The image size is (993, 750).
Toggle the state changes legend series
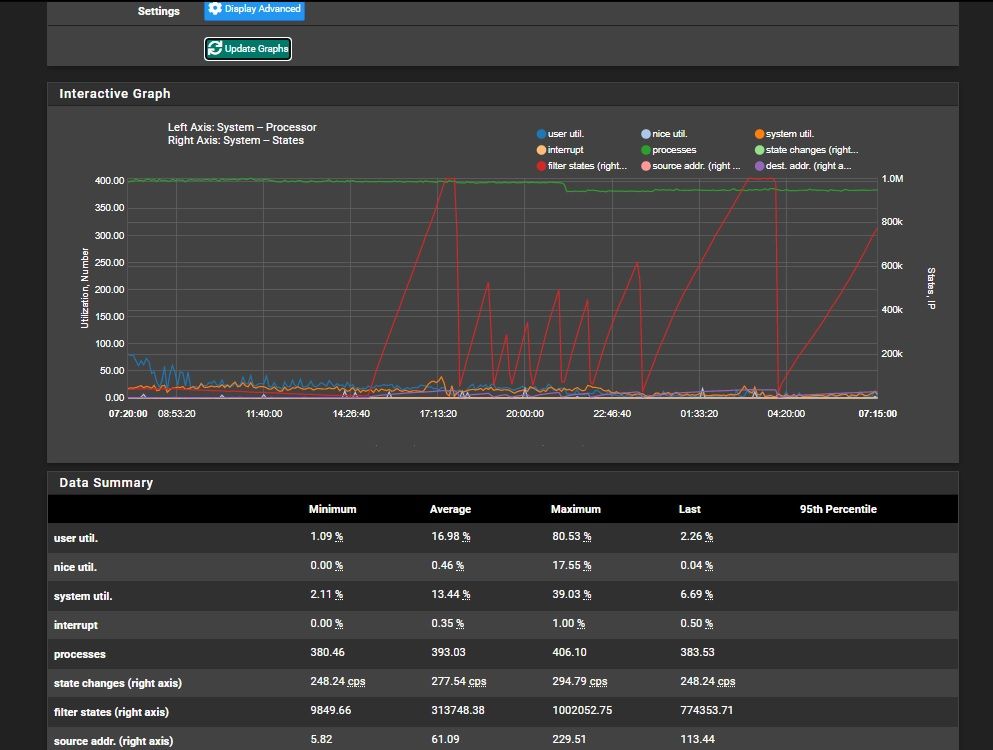coord(806,149)
